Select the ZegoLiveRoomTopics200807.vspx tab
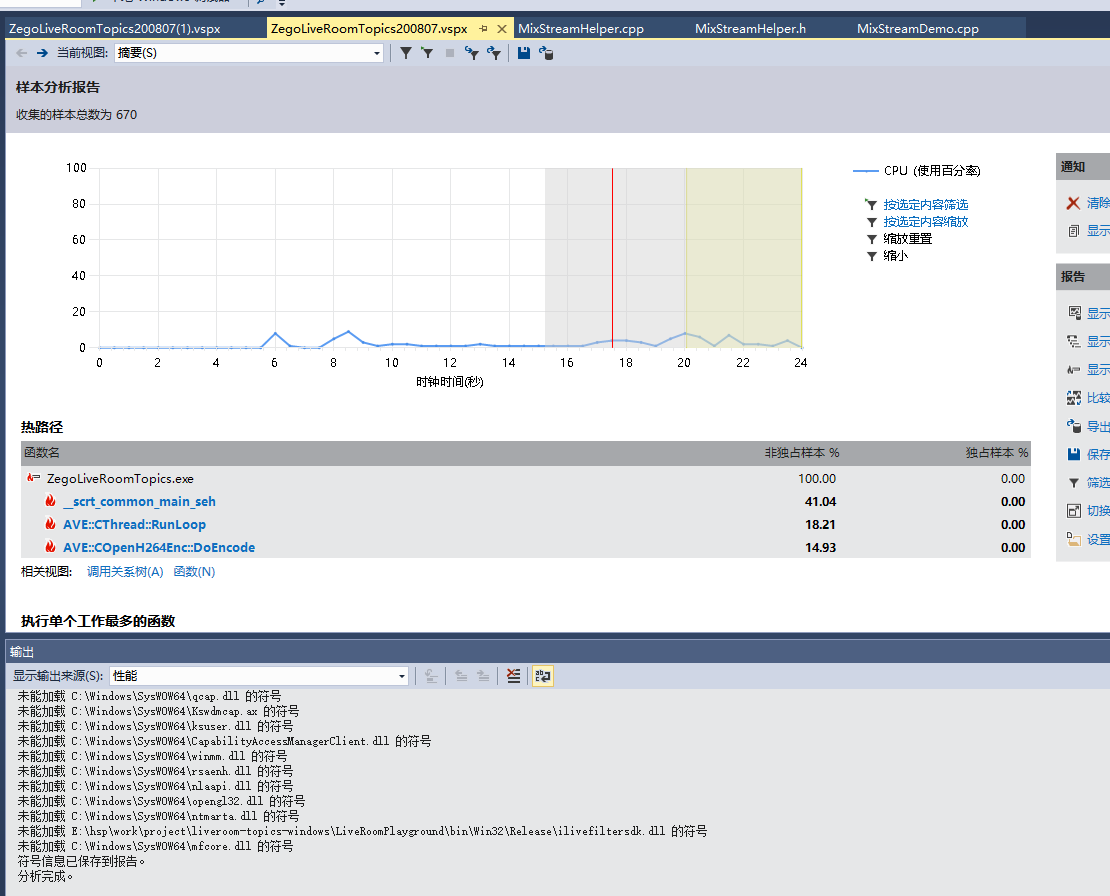 pos(369,29)
